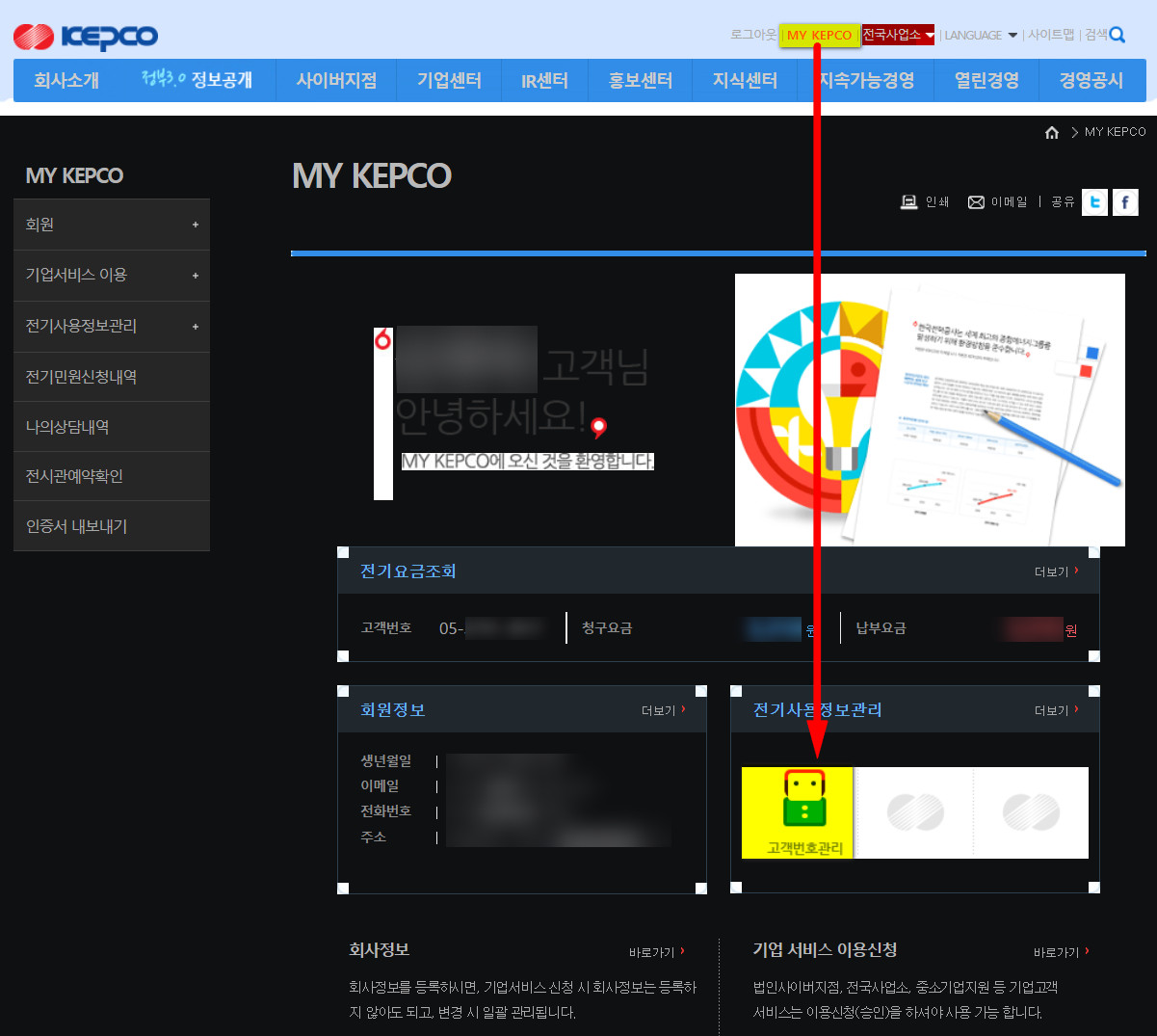Click the 생년월일 label
The image size is (1157, 1036).
(x=386, y=761)
